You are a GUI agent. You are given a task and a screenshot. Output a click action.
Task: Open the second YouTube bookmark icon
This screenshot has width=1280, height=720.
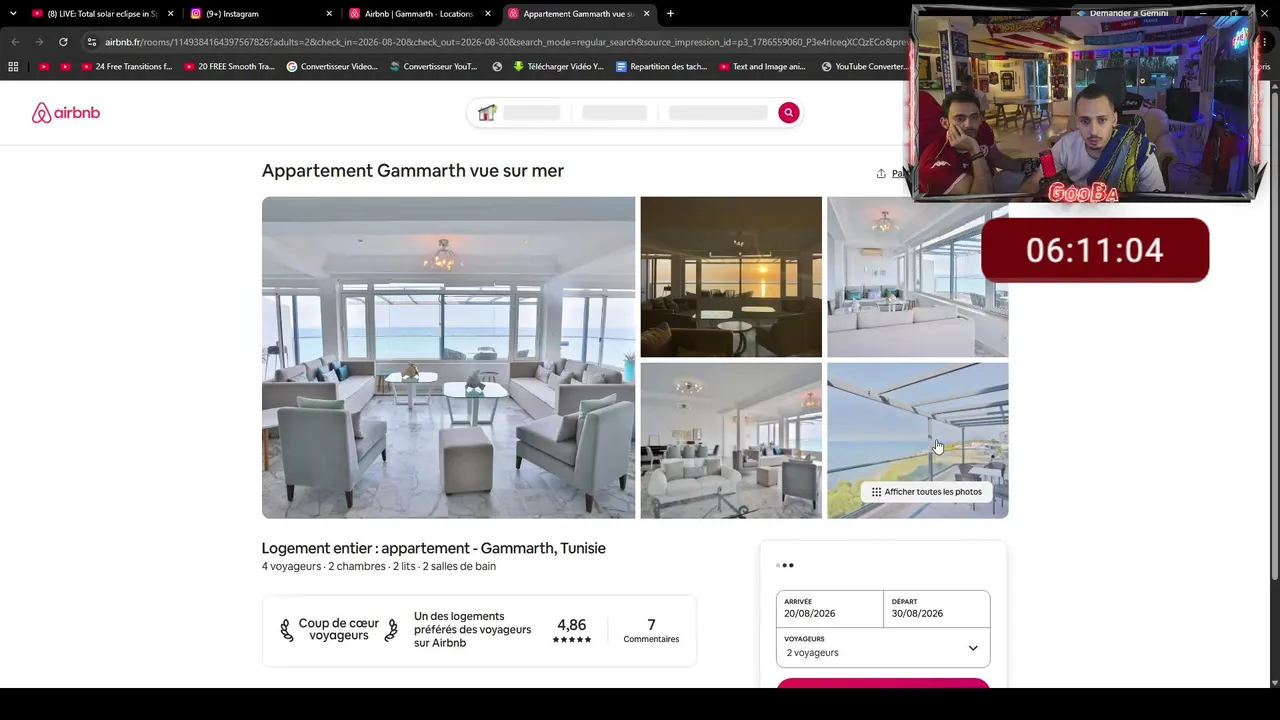tap(65, 67)
